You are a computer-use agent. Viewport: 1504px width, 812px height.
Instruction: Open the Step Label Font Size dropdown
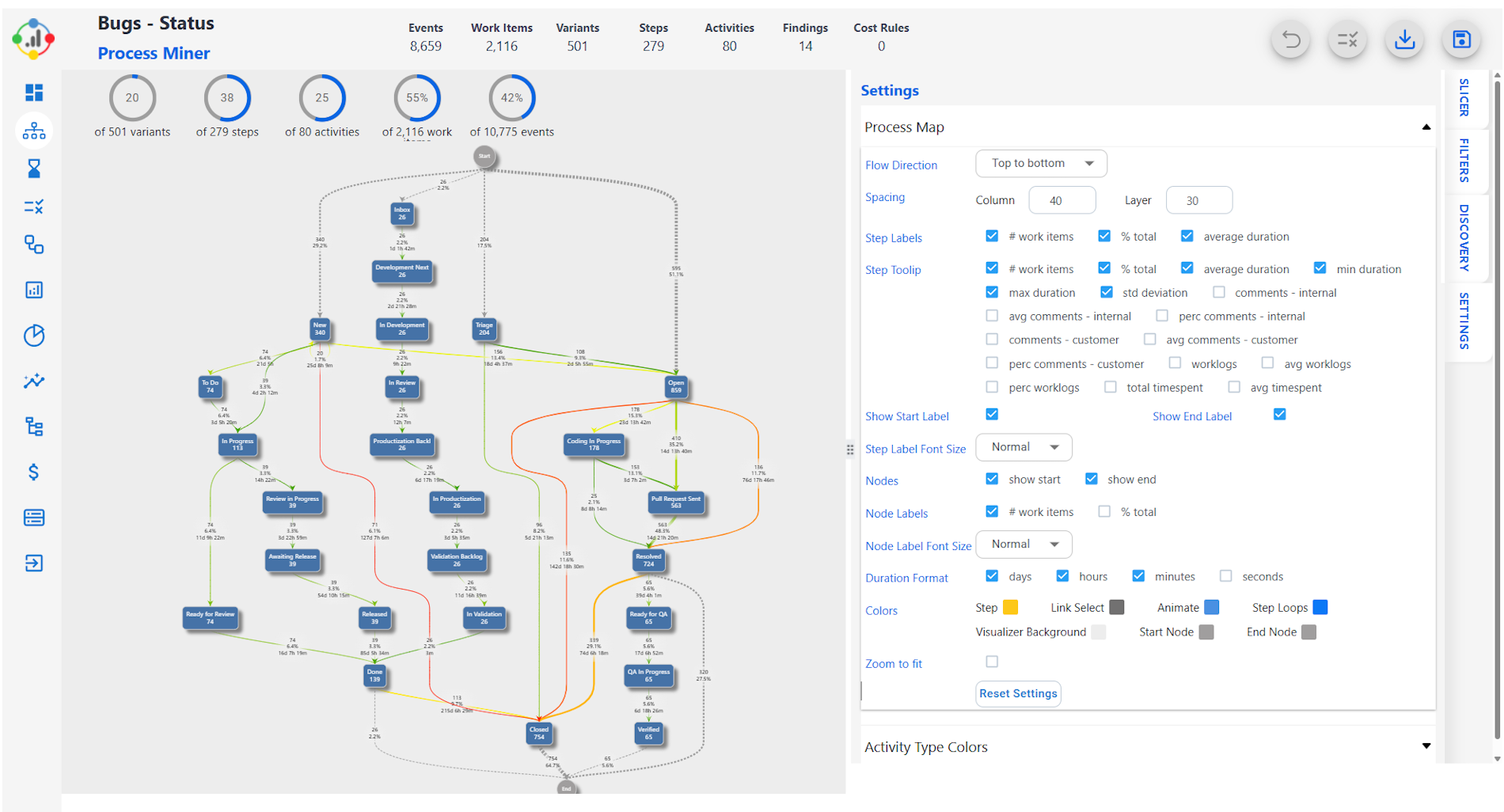coord(1024,447)
